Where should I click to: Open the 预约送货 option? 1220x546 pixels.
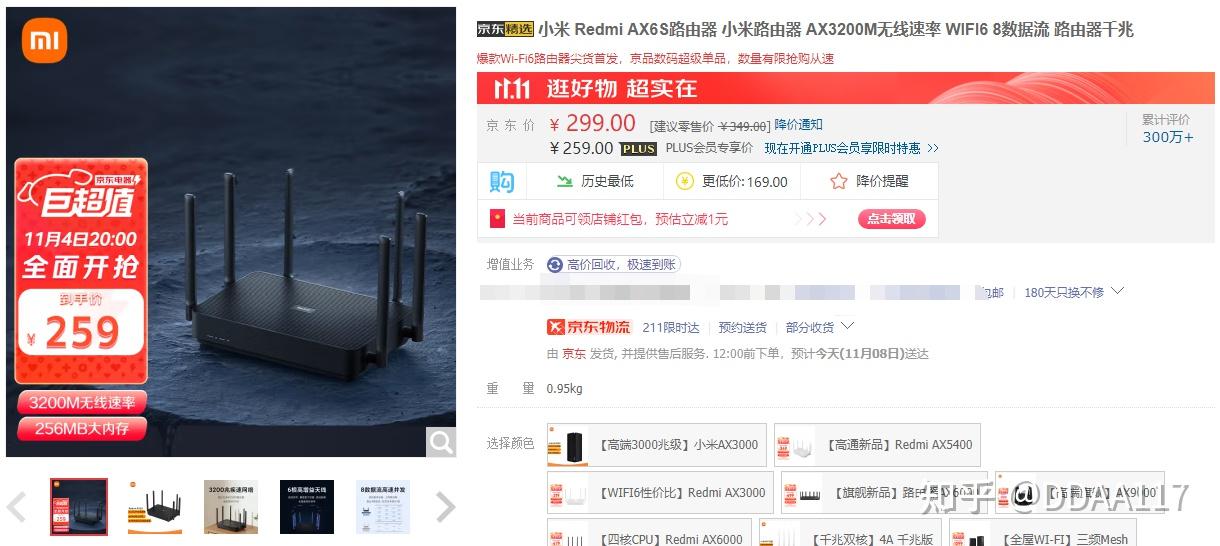[743, 327]
